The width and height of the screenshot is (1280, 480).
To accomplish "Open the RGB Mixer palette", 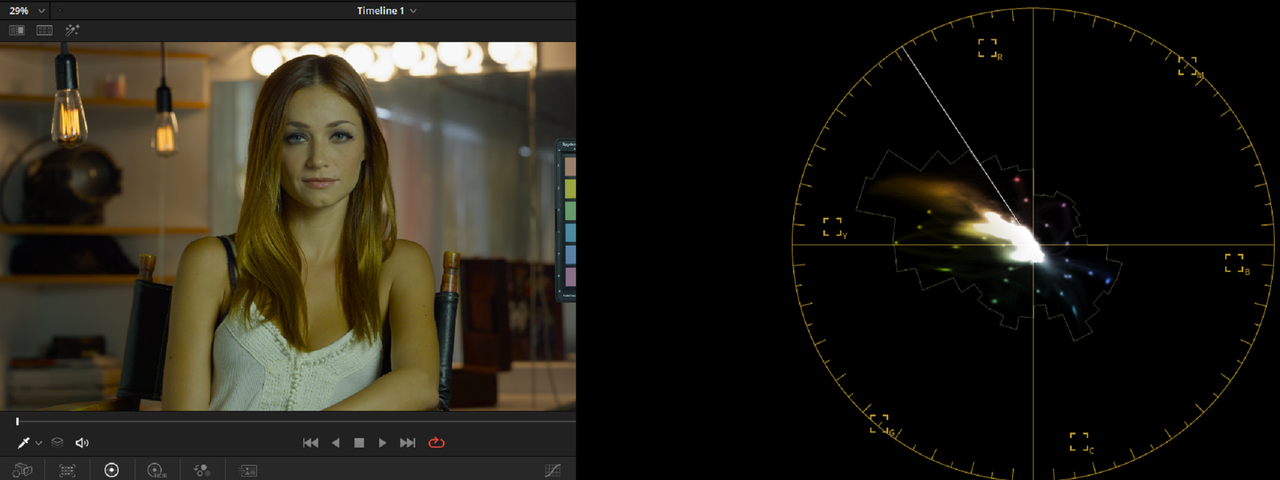I will [202, 470].
